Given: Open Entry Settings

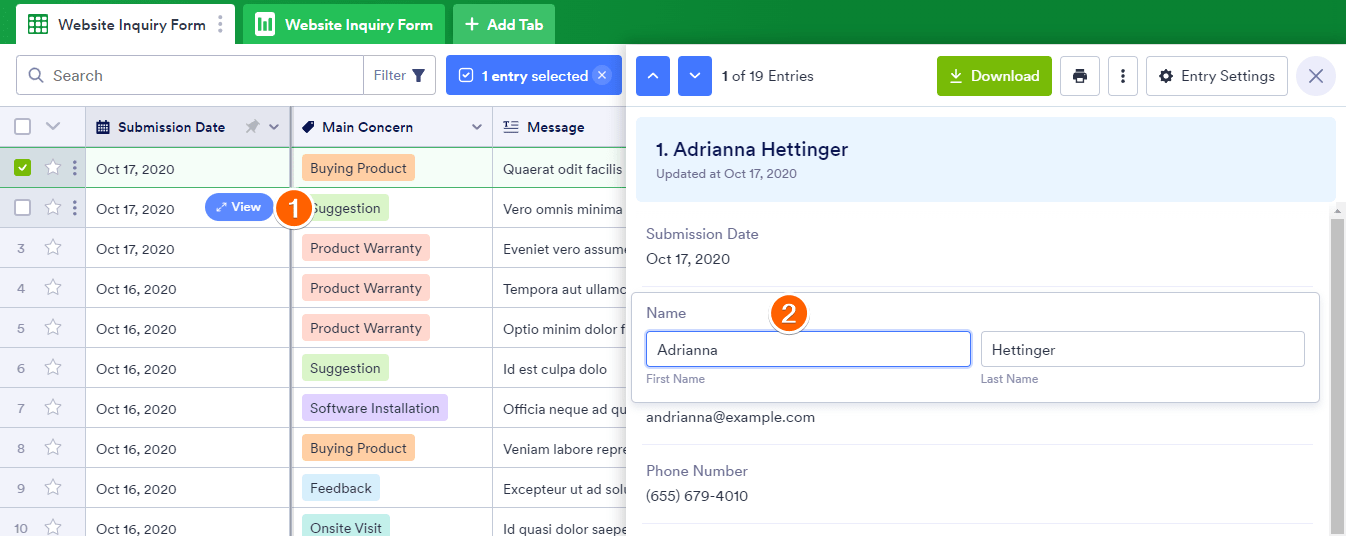Looking at the screenshot, I should click(1216, 76).
